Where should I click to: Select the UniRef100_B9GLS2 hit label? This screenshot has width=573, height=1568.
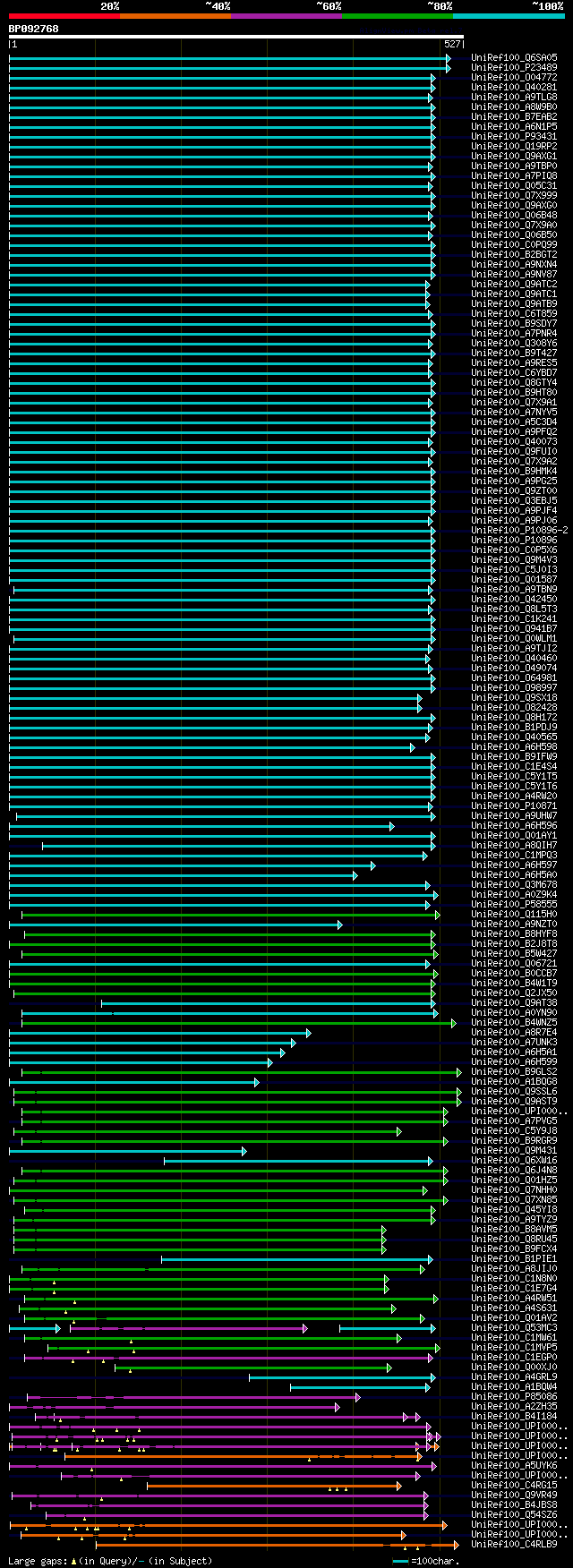(x=514, y=1072)
